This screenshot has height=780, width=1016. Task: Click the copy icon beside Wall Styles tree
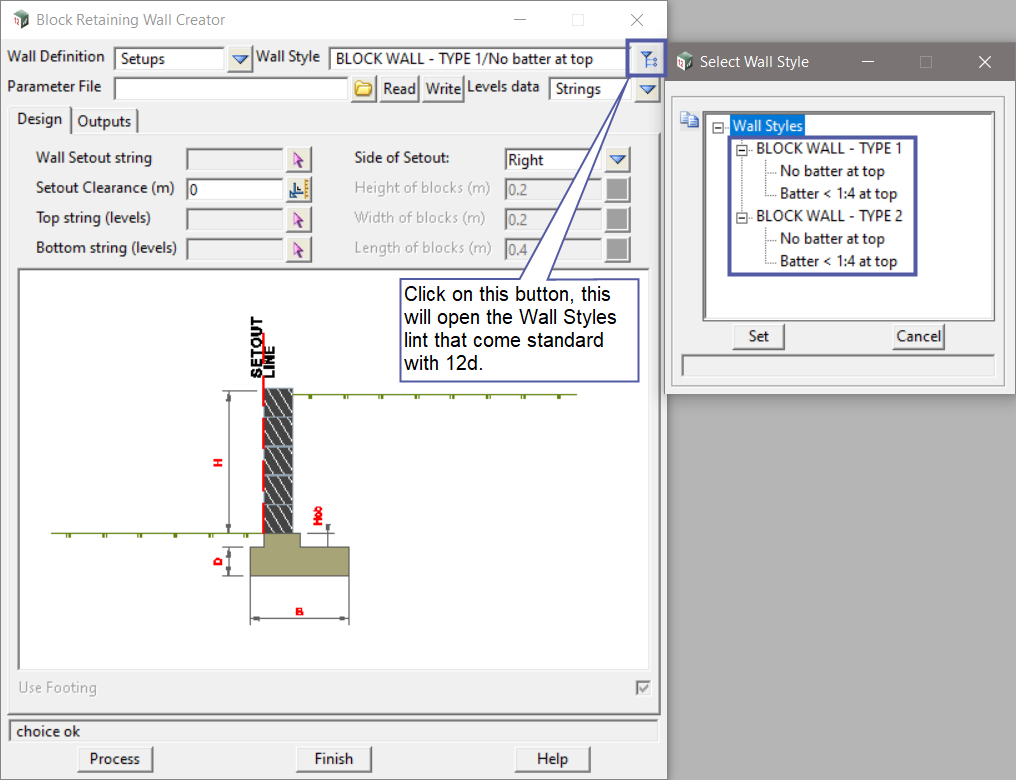689,121
